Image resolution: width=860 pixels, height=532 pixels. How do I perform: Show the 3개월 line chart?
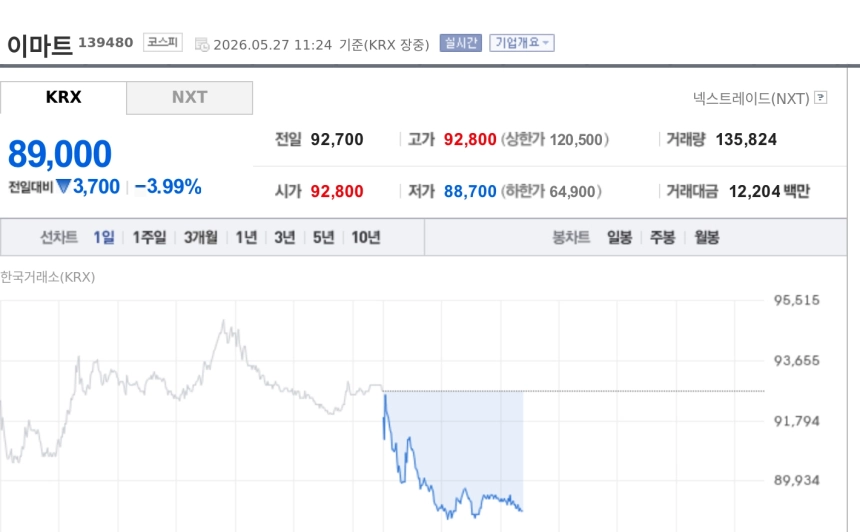[201, 237]
